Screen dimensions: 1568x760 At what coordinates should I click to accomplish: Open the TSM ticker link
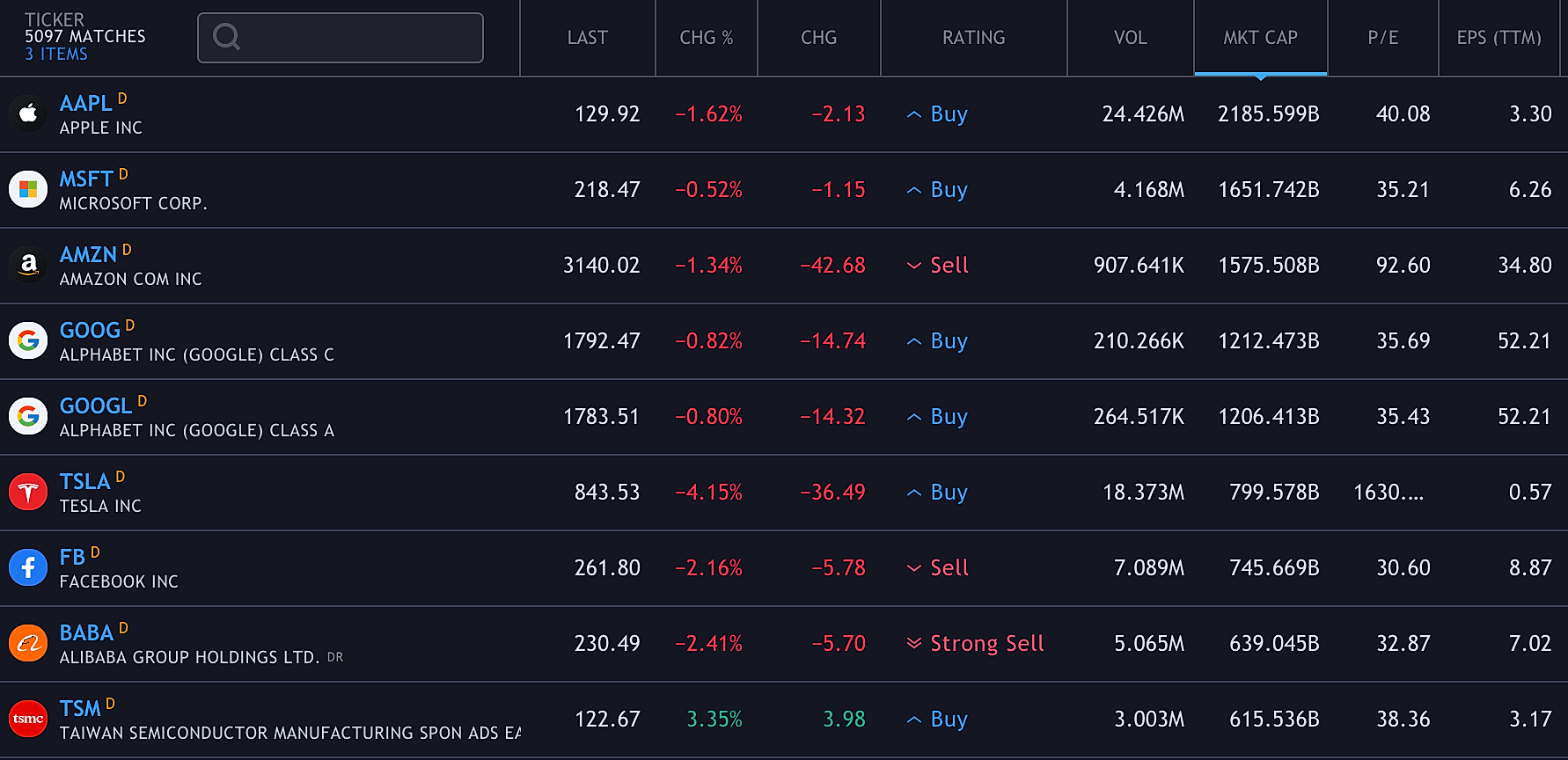point(80,708)
